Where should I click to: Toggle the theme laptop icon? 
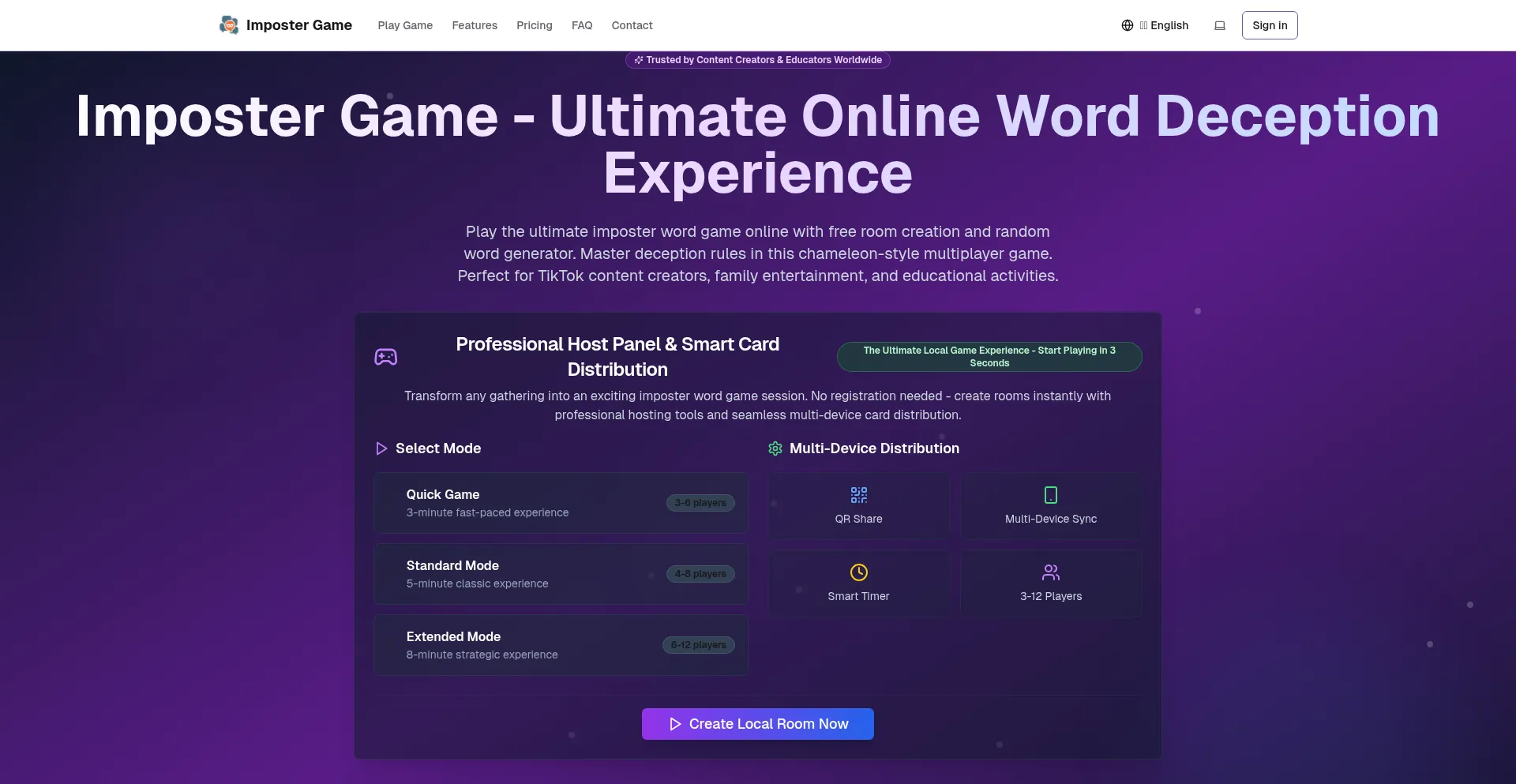point(1219,25)
